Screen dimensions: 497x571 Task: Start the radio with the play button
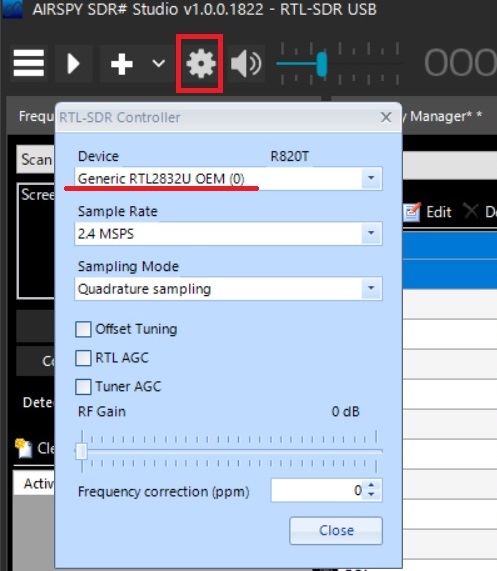coord(73,64)
